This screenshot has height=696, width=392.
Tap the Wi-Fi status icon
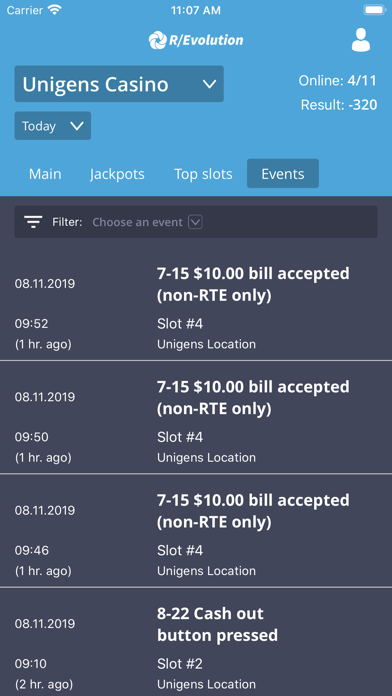point(55,10)
